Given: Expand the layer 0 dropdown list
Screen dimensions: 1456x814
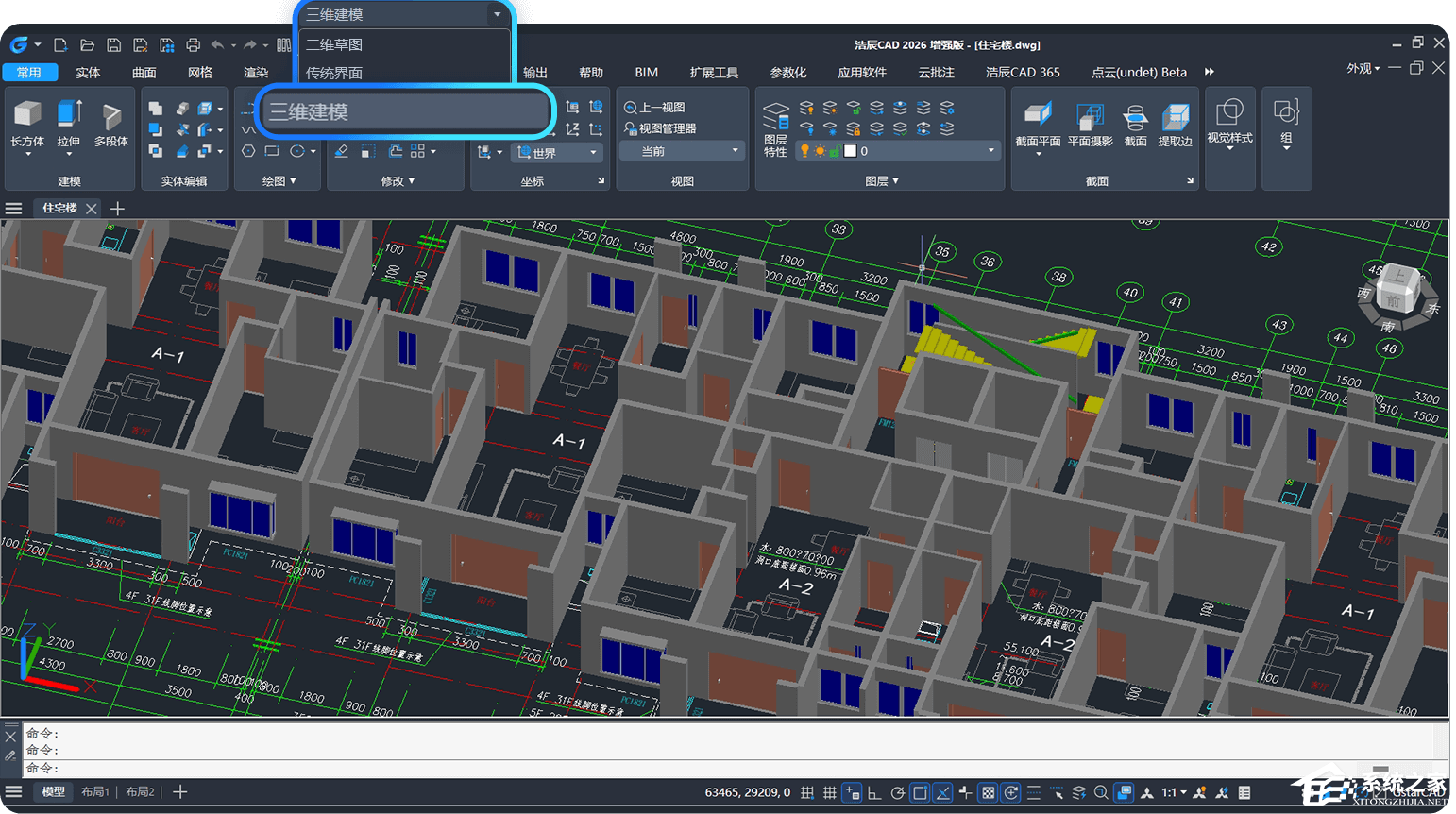Looking at the screenshot, I should tap(990, 151).
